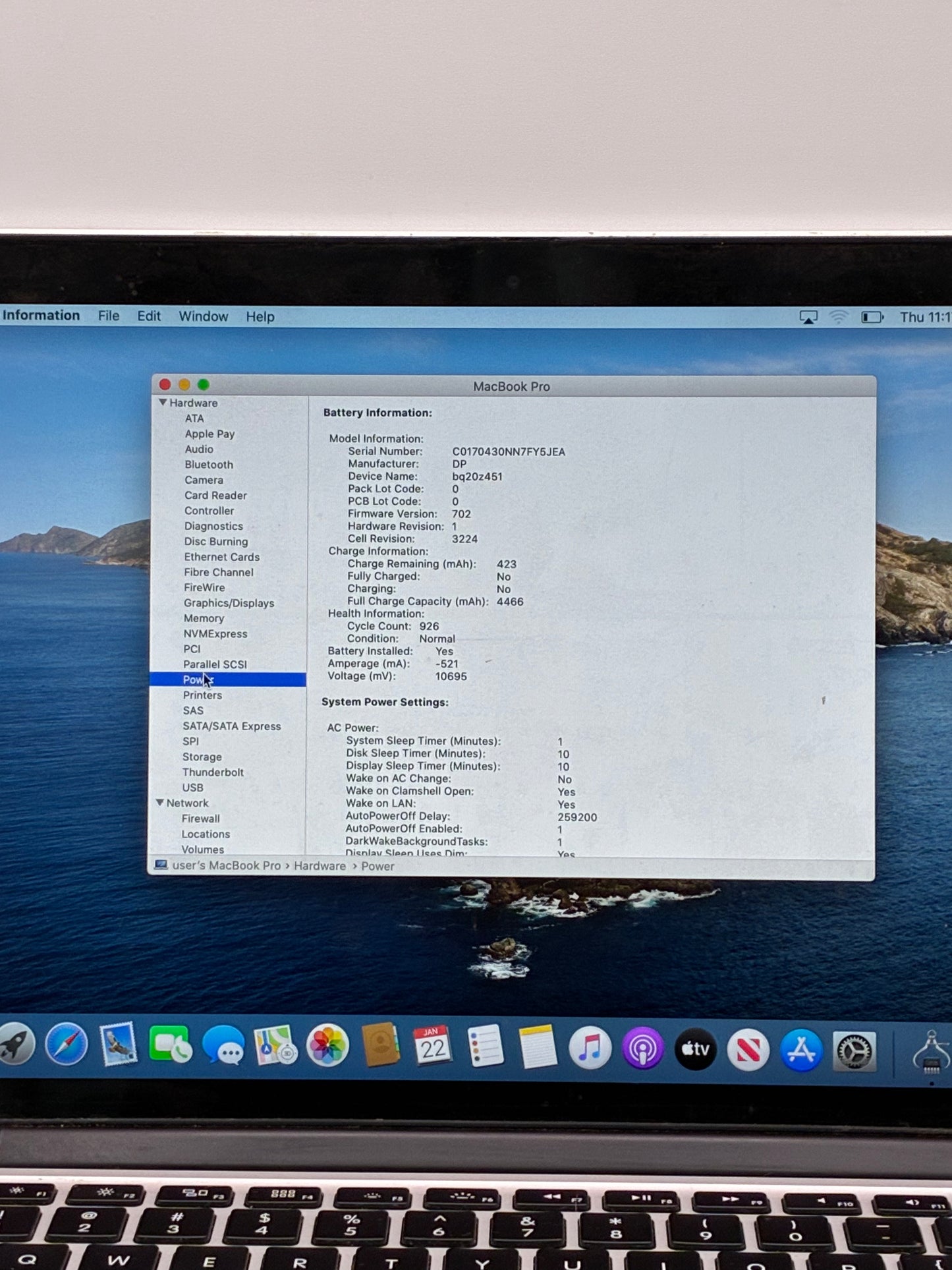Screen dimensions: 952x1270
Task: Open Contacts from the Dock
Action: [381, 1045]
